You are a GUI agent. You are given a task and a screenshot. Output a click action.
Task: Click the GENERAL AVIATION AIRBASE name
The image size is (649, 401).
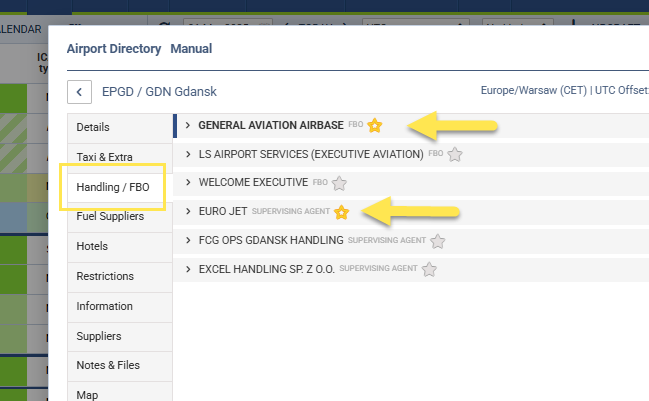[x=271, y=125]
